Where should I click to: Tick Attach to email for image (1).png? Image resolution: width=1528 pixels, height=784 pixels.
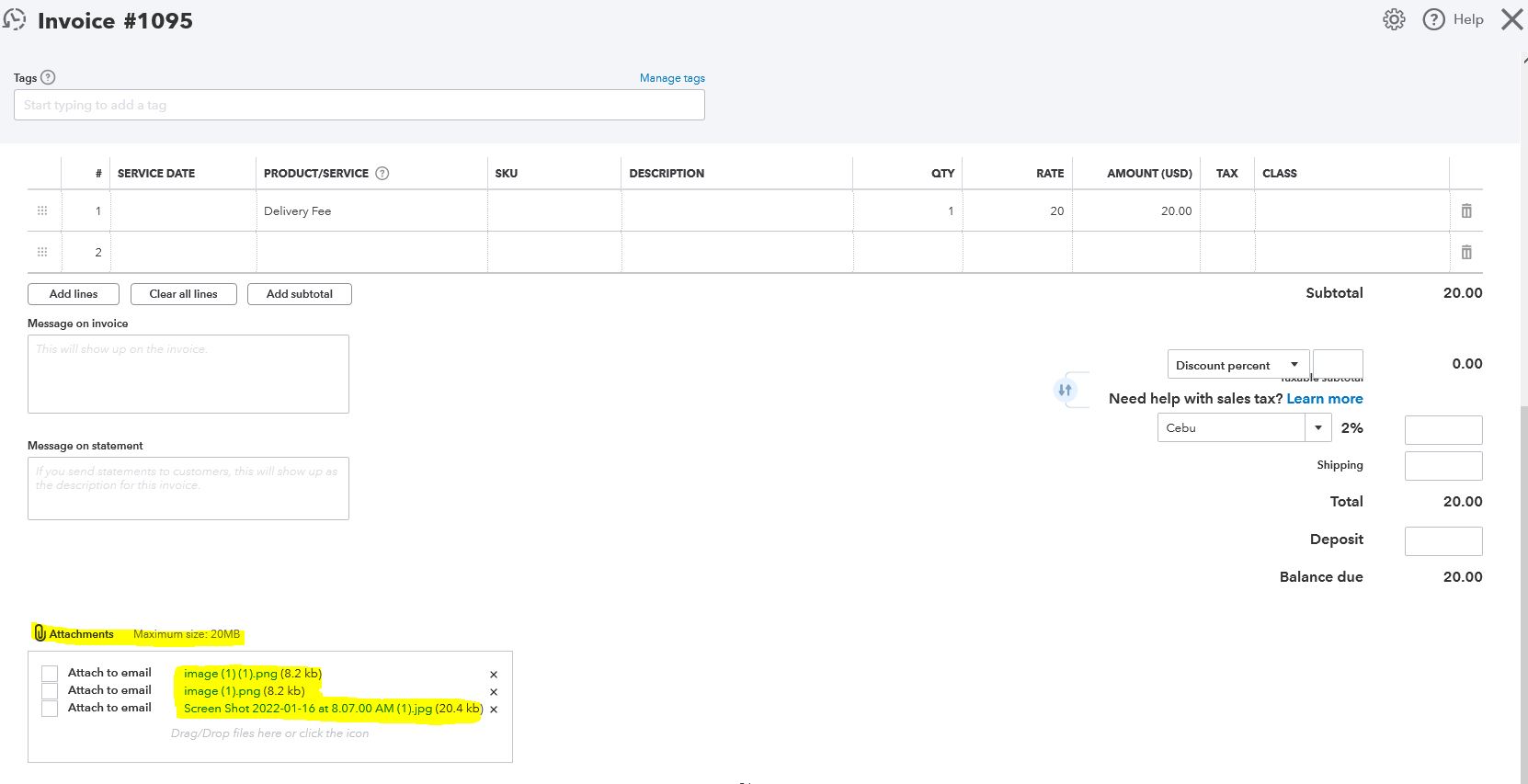(x=50, y=691)
